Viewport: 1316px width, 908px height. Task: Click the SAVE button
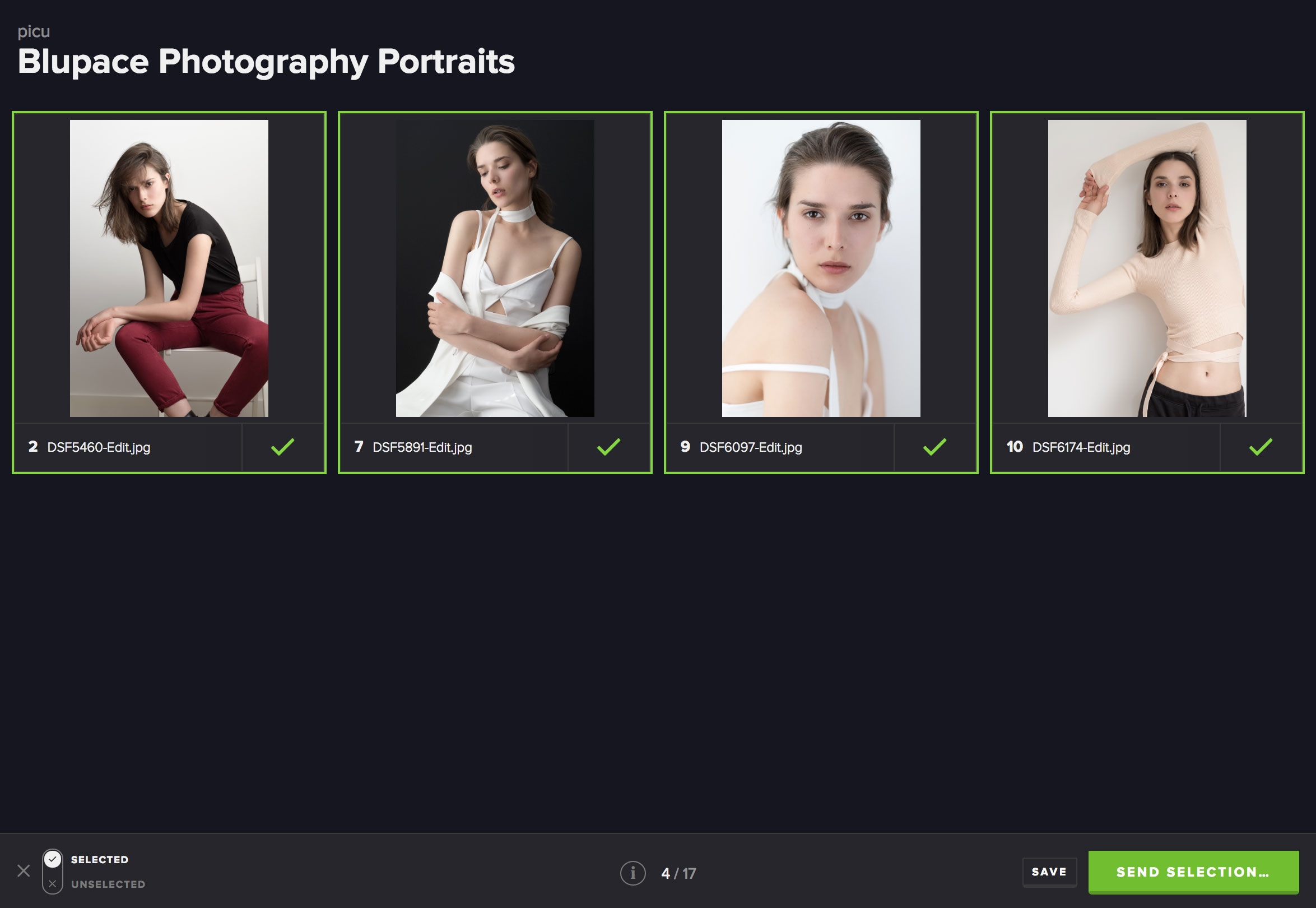1049,872
